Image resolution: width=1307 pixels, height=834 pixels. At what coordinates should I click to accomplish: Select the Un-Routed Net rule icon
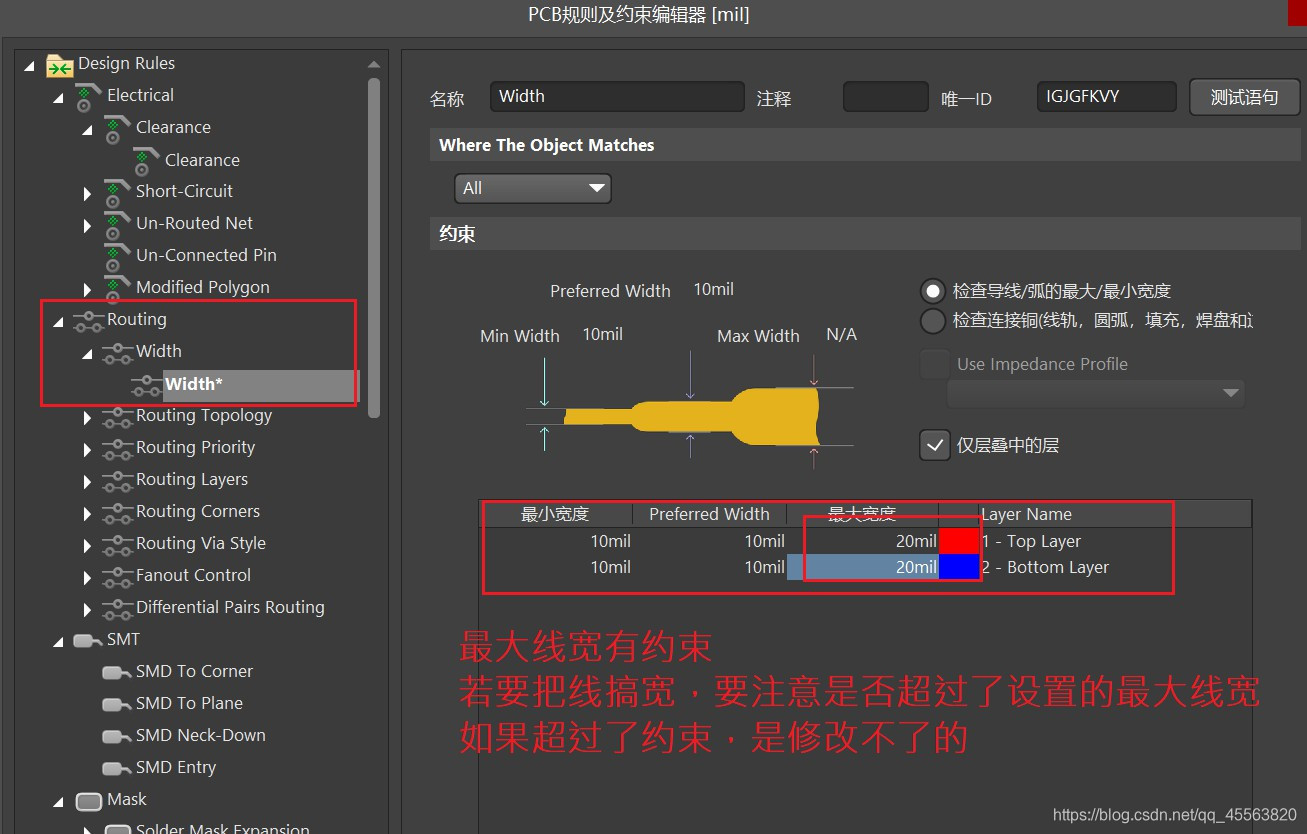(x=115, y=223)
